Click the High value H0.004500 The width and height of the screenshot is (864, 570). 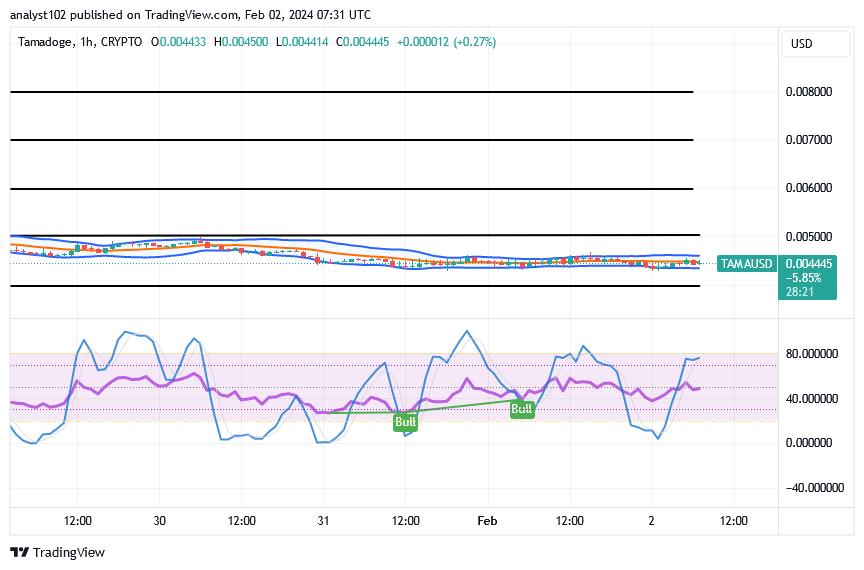[241, 42]
